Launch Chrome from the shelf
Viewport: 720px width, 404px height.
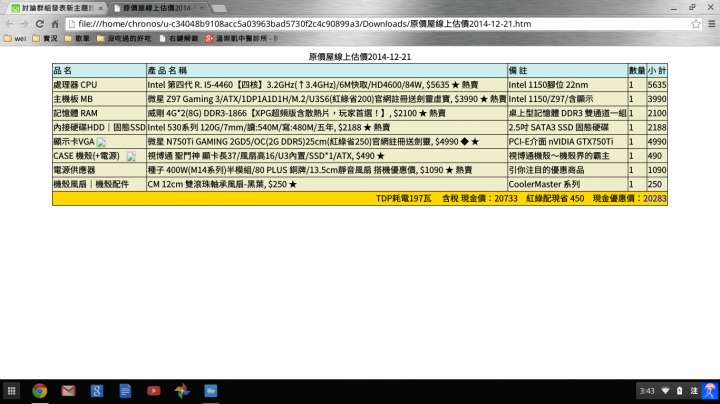40,391
